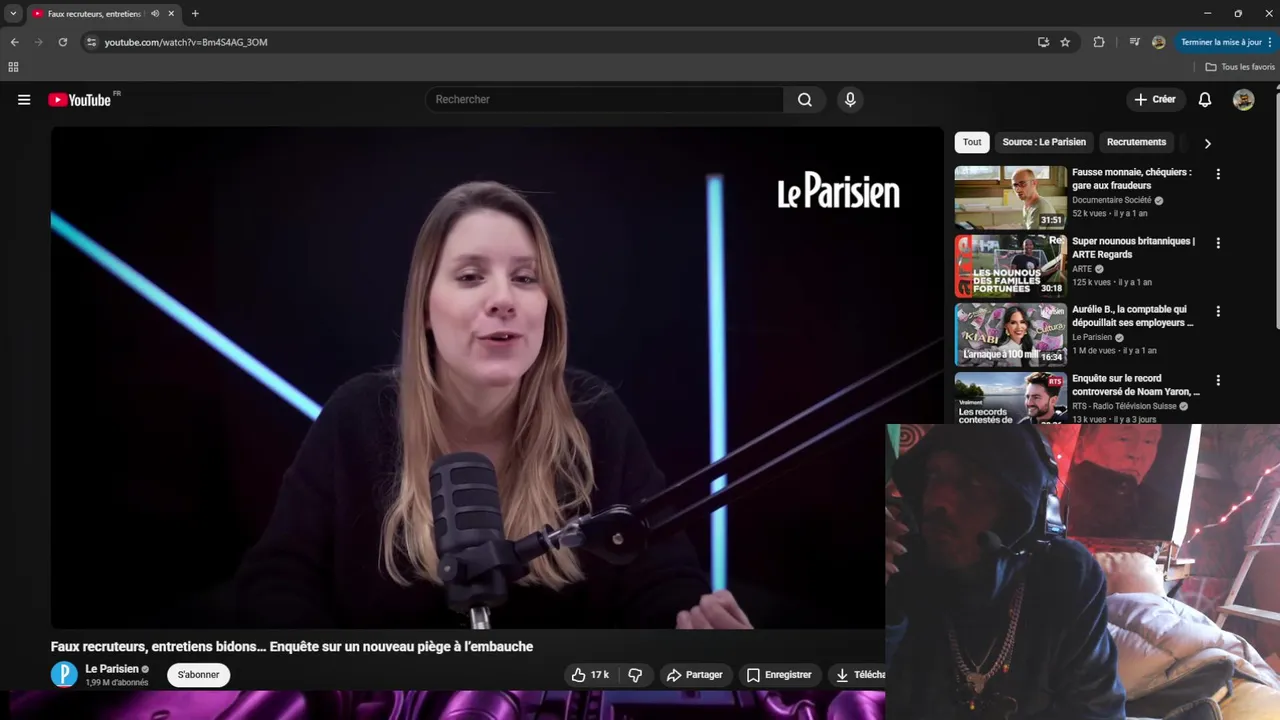Click the install app icon in address bar
Image resolution: width=1280 pixels, height=720 pixels.
pos(1043,42)
